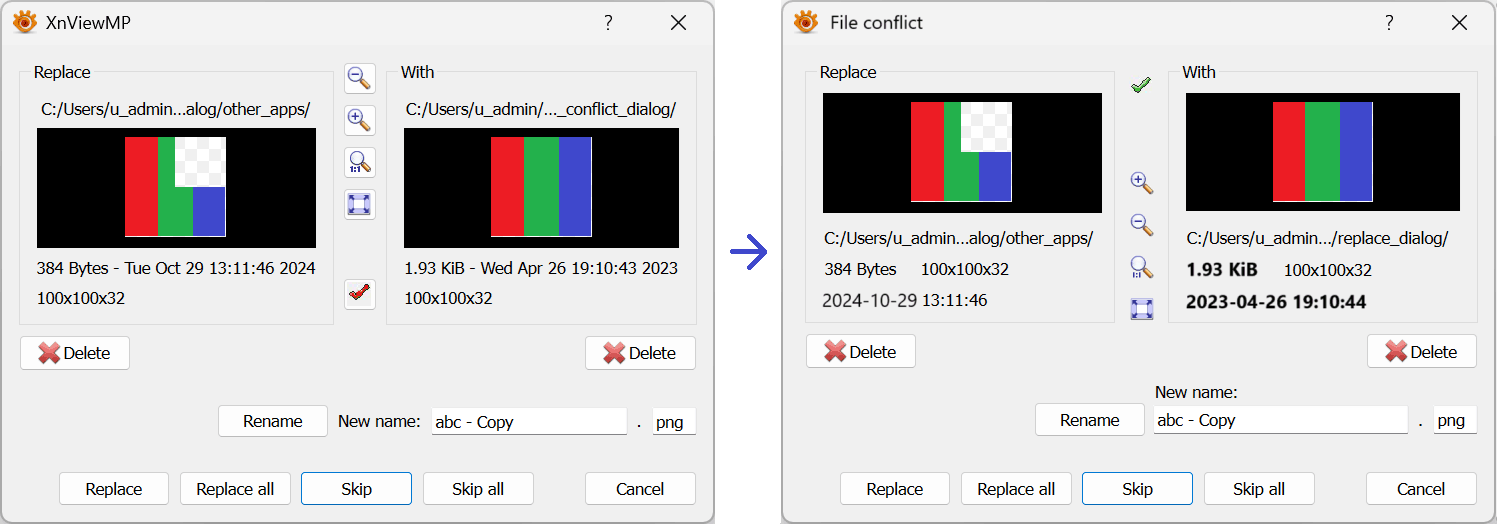Click zoom in icon in XnViewMP dialog
Viewport: 1497px width, 524px height.
tap(359, 120)
